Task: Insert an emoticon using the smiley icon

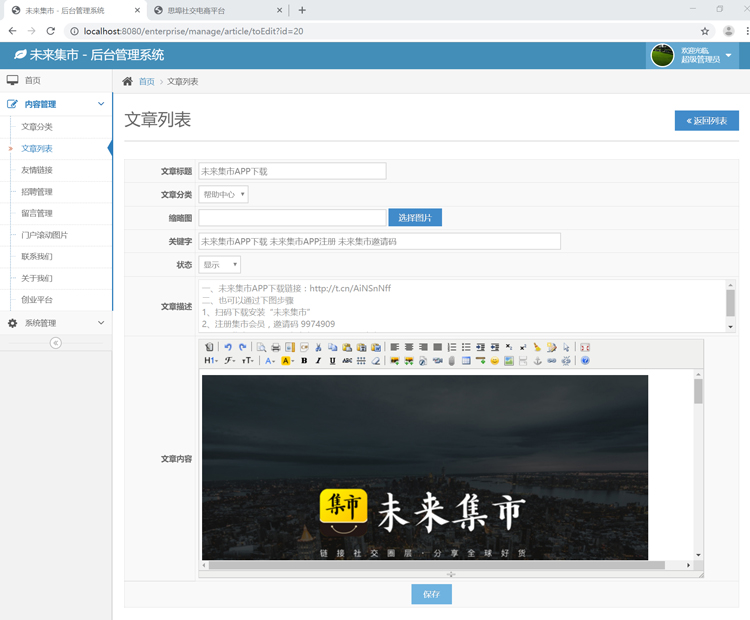Action: coord(494,361)
